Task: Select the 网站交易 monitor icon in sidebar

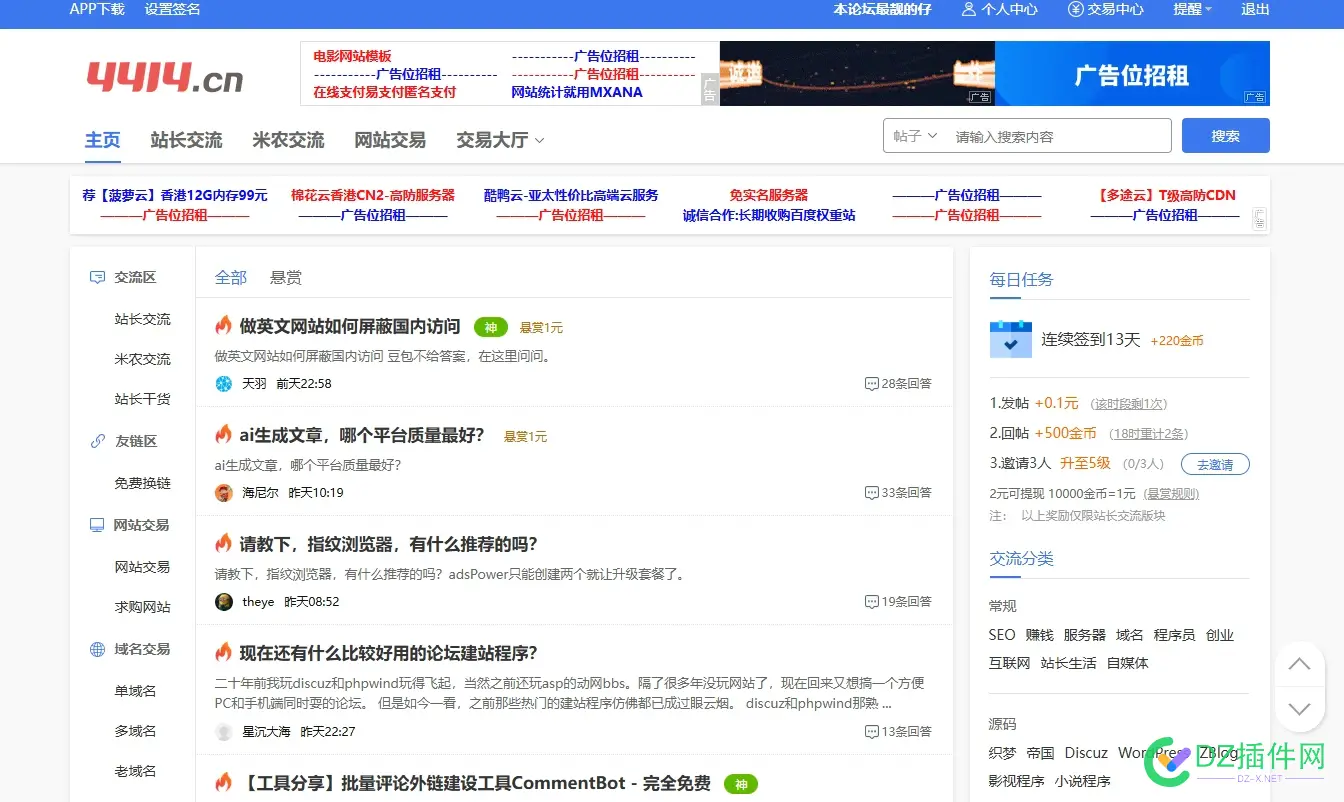Action: coord(95,524)
